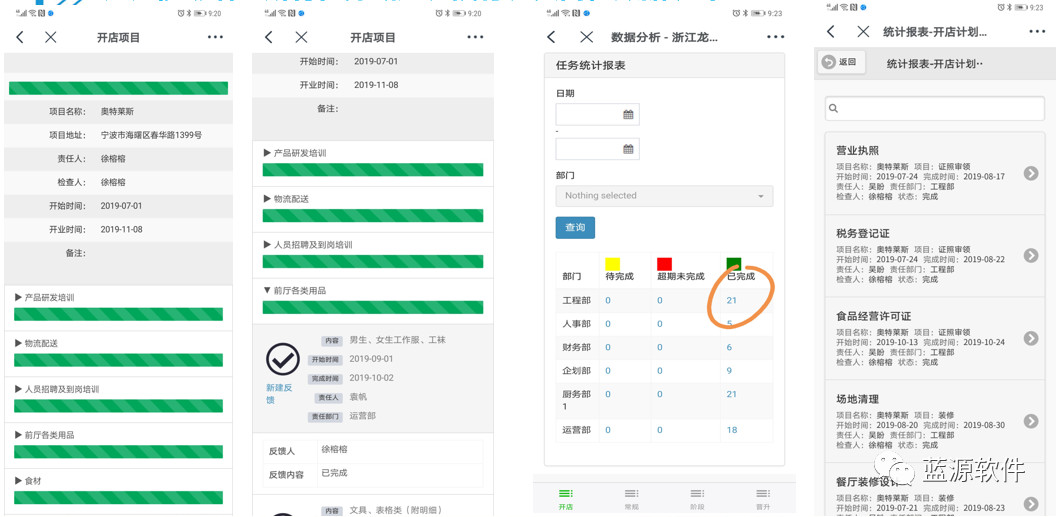Tap the arrow icon for 食品经营许可证
The height and width of the screenshot is (517, 1060).
coord(1030,339)
